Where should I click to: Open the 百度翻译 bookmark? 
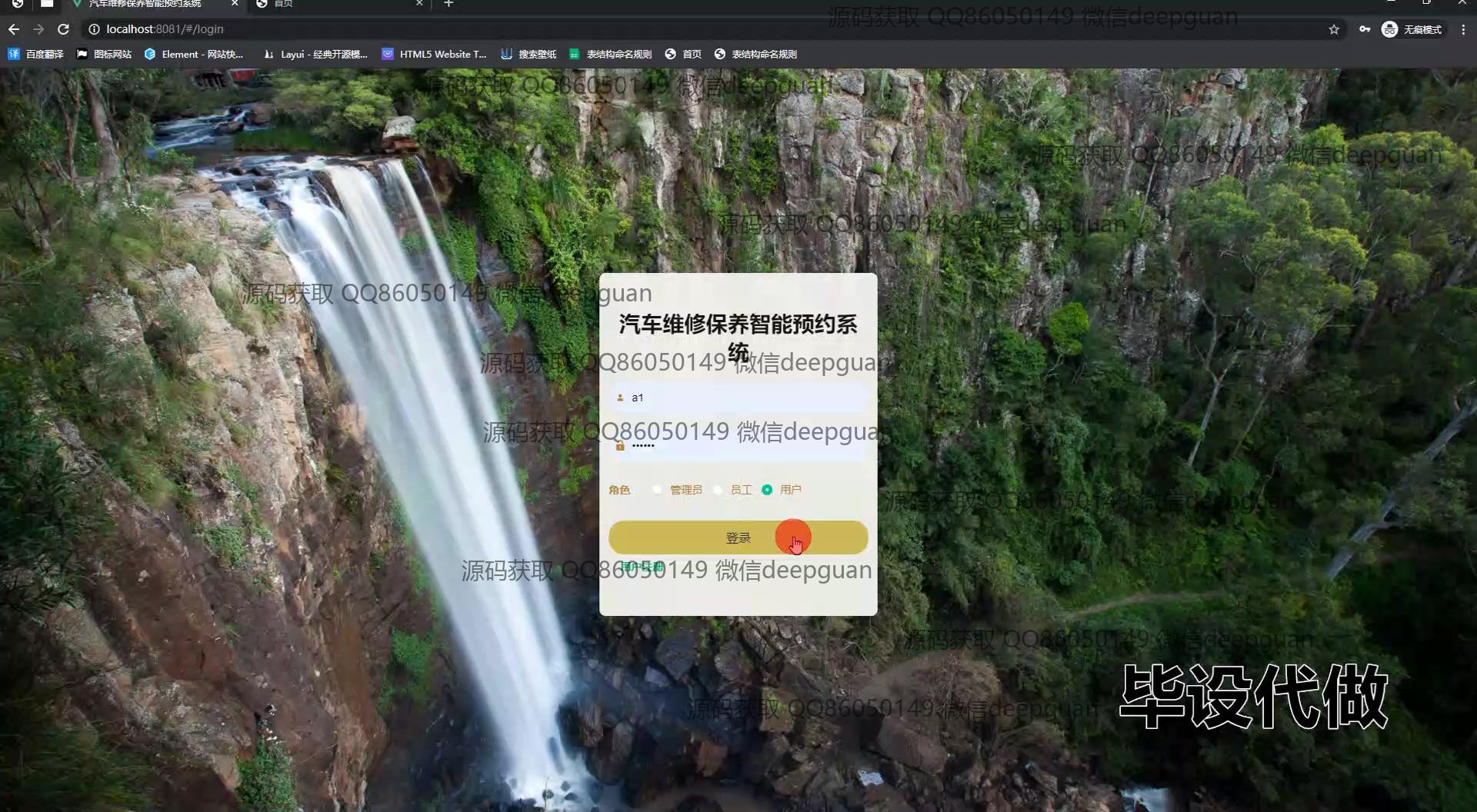[x=36, y=54]
